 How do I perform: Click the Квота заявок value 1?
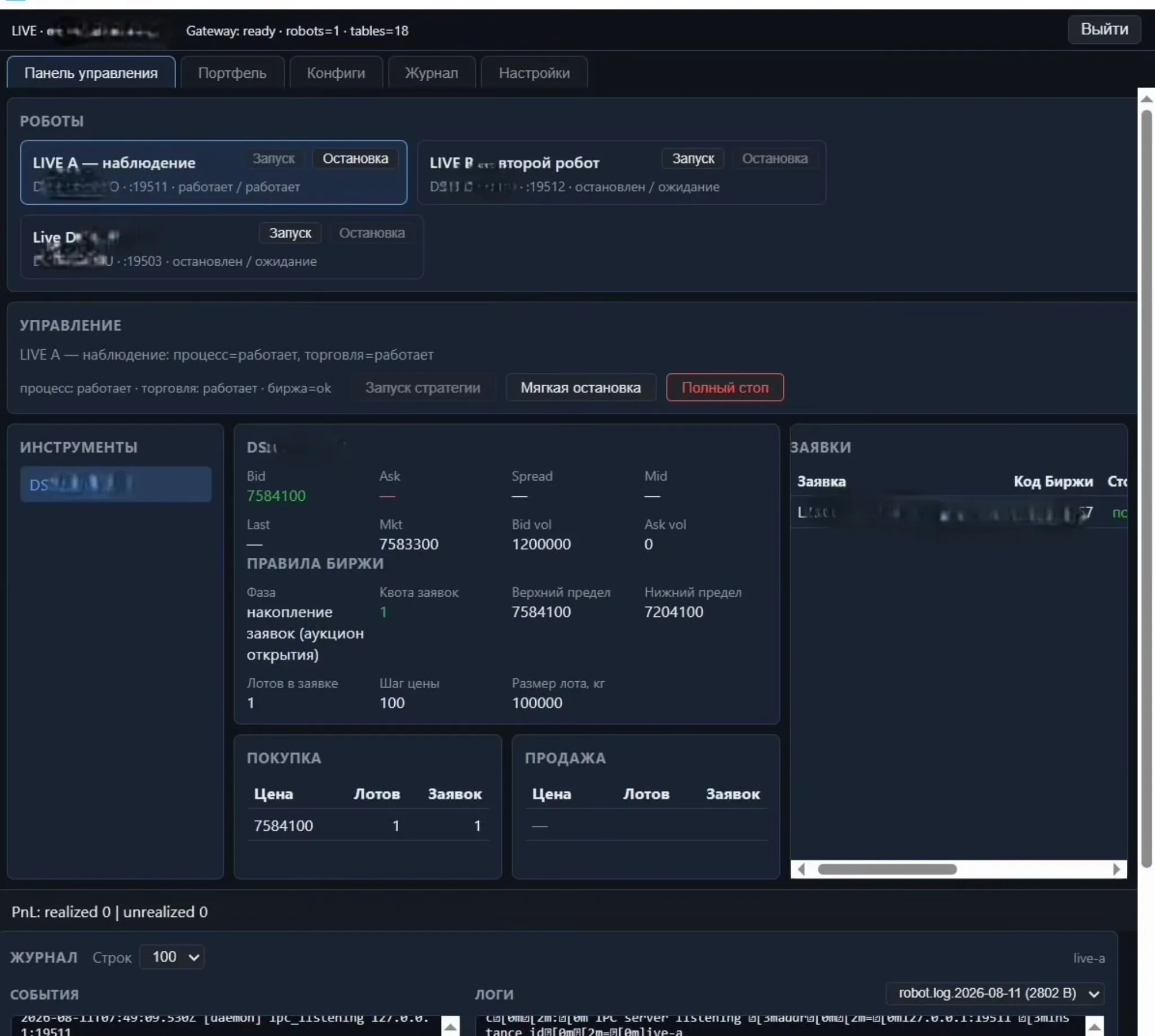click(383, 612)
